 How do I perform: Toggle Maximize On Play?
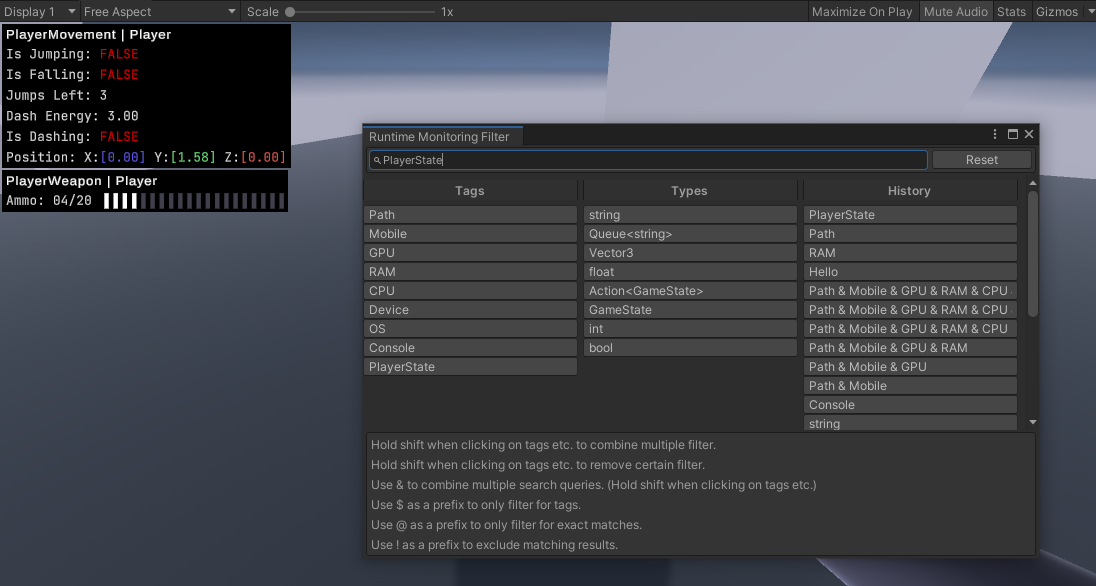(862, 11)
